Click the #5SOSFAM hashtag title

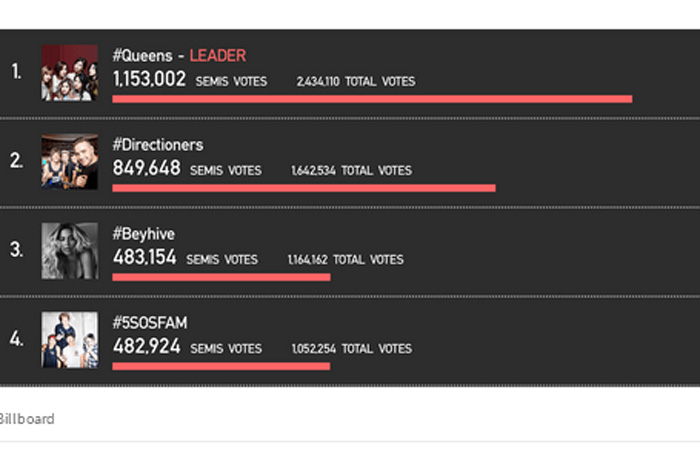click(150, 323)
